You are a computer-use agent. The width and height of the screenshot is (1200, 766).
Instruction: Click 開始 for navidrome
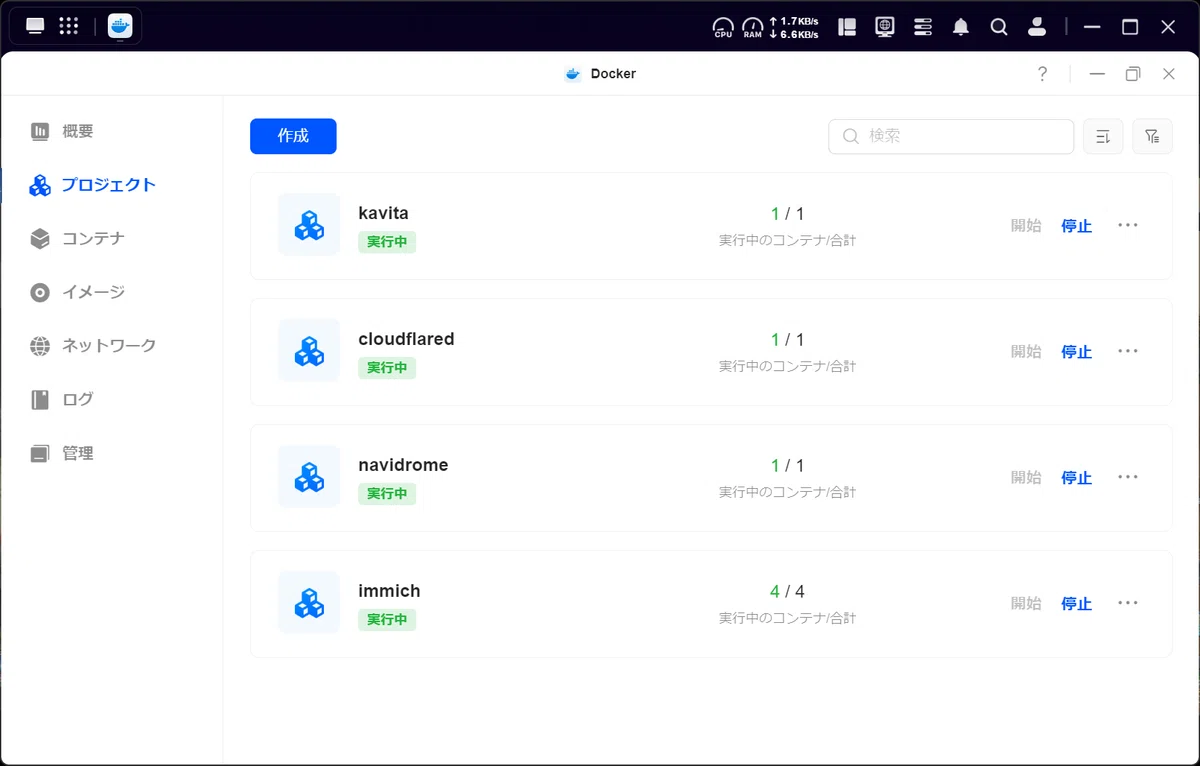tap(1026, 478)
